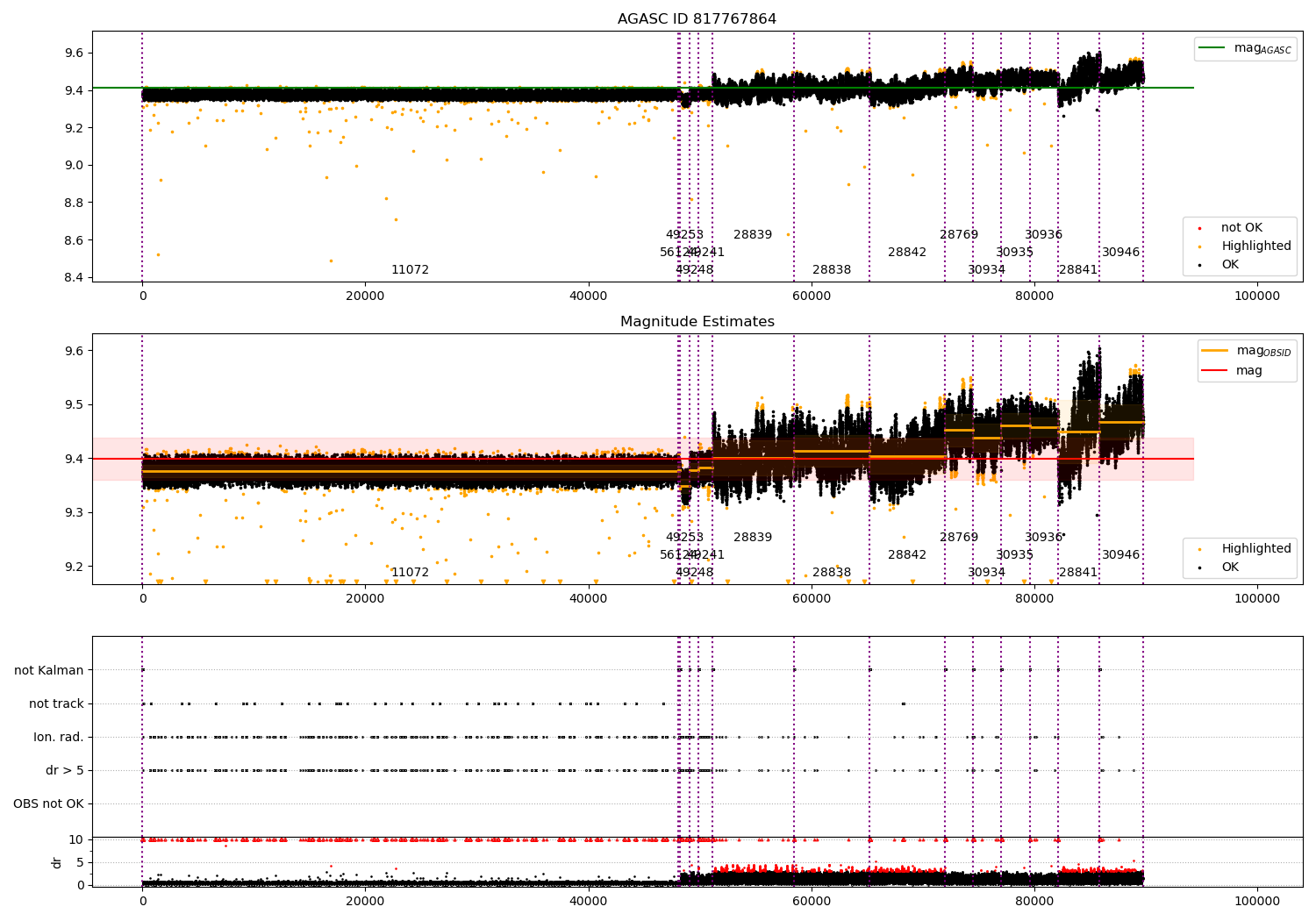Click x-axis tick 80000 under the top plot
Screen dimensions: 1316x921
1034,296
